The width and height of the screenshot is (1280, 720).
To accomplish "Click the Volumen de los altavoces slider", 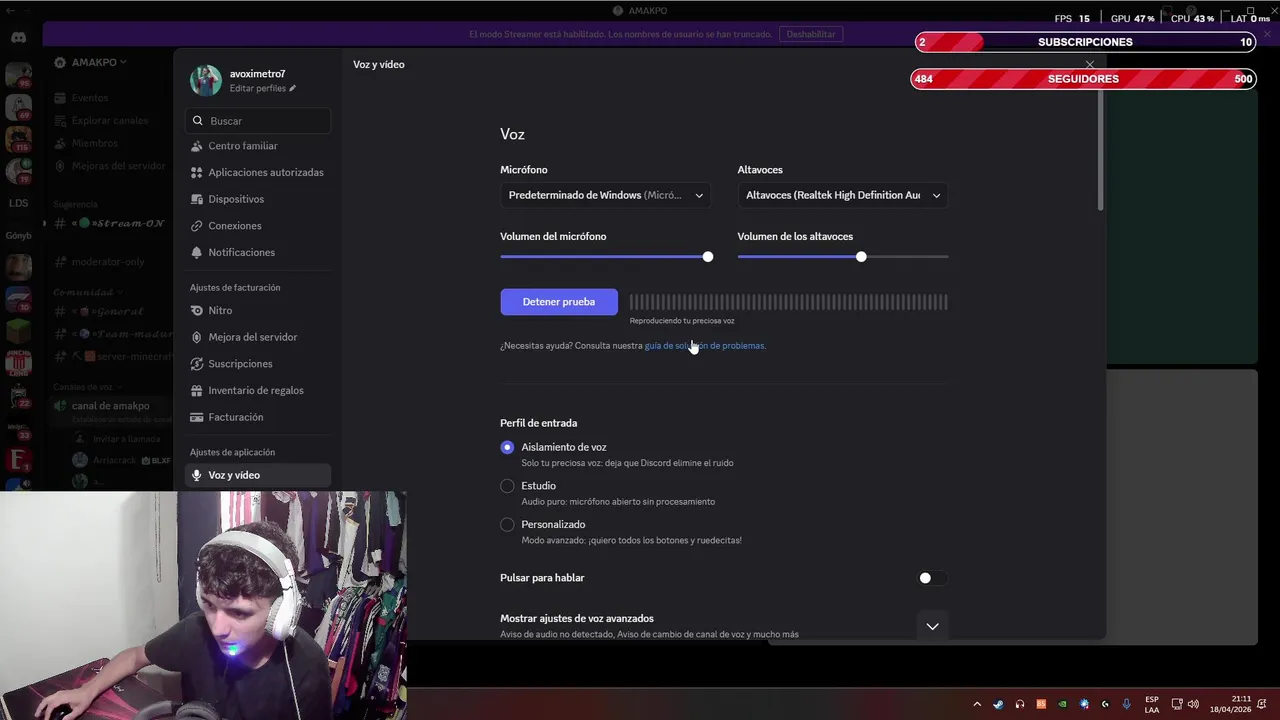I will (x=843, y=257).
